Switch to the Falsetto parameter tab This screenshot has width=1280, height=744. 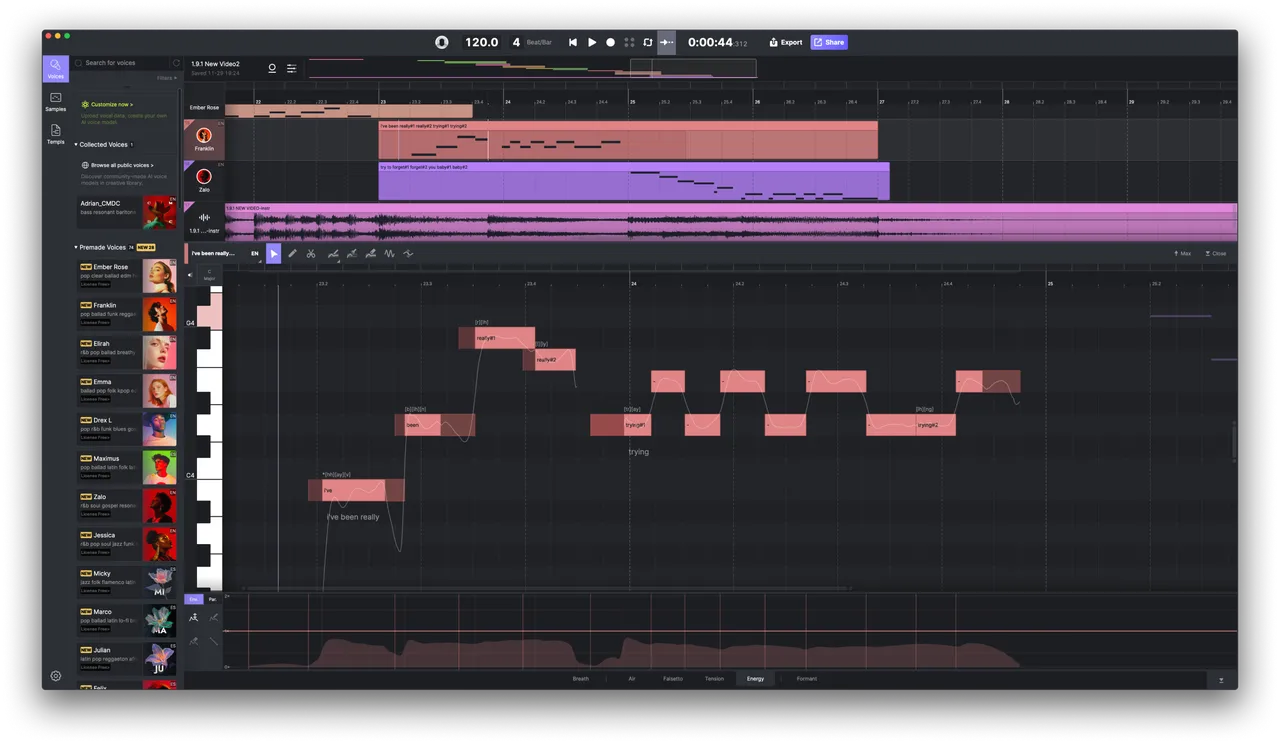pos(673,679)
